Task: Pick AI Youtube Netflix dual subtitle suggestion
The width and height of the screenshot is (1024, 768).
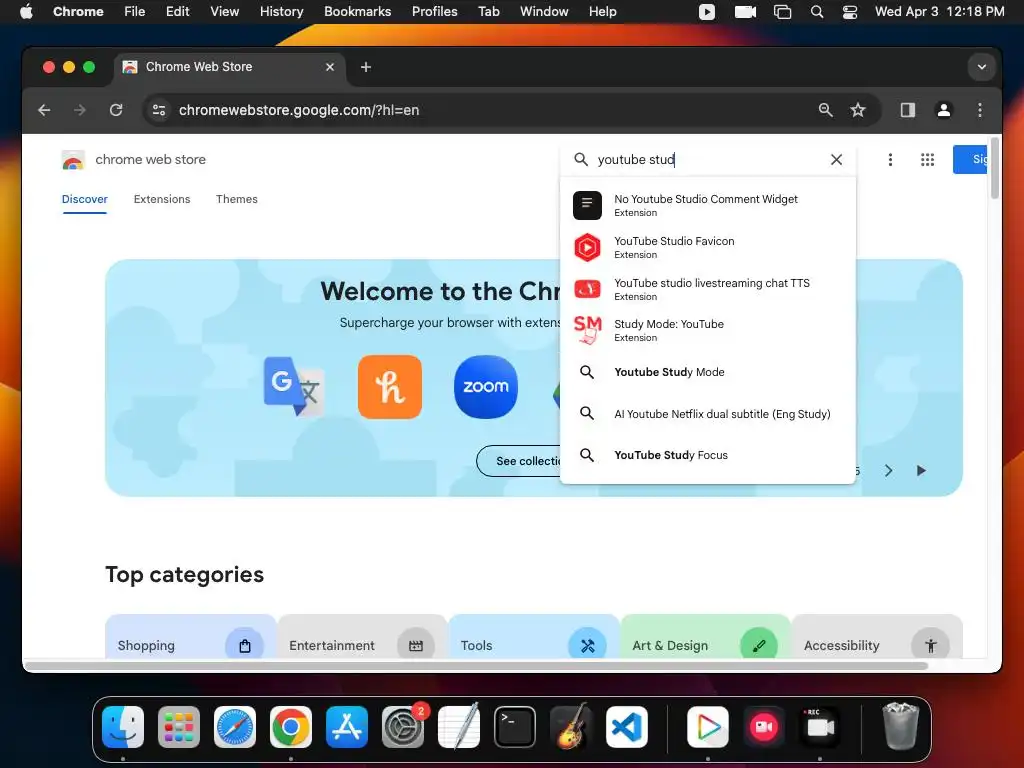Action: [x=708, y=414]
